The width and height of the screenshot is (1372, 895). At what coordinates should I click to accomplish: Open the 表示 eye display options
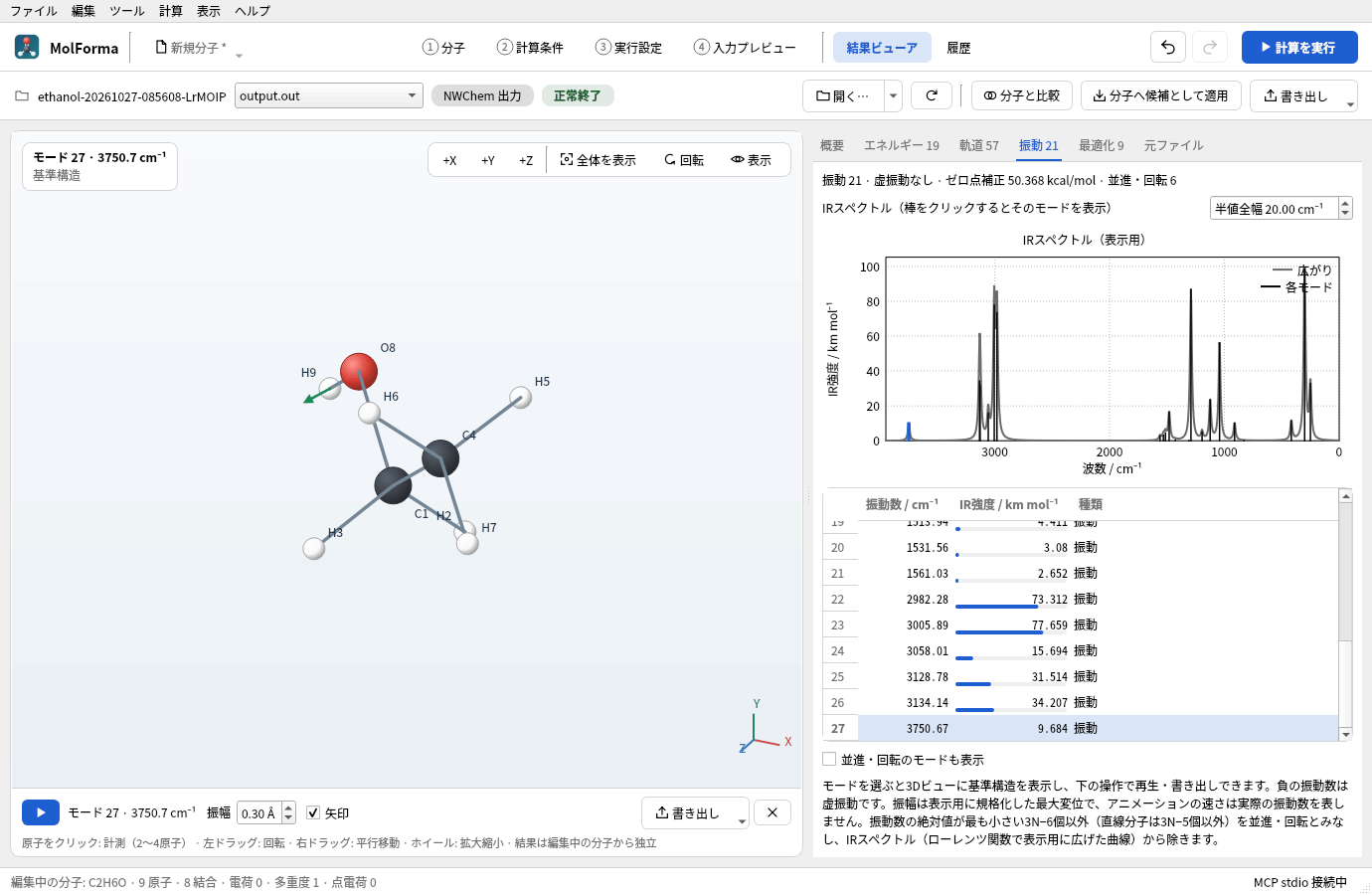[751, 160]
